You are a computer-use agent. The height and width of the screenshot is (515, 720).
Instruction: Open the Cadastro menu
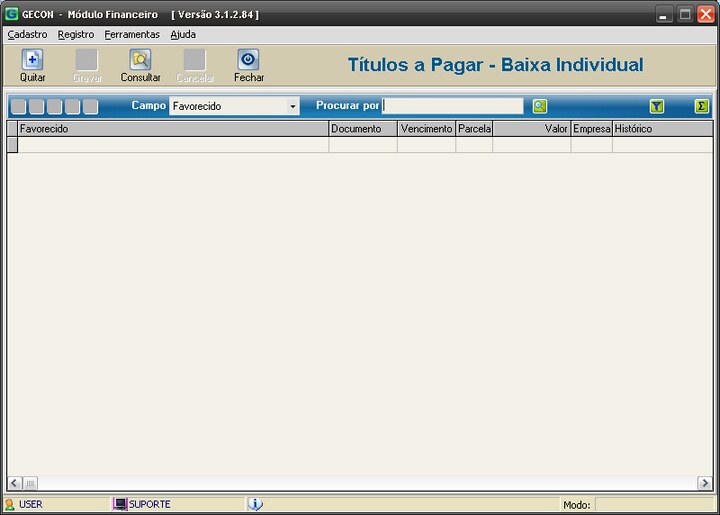point(27,34)
